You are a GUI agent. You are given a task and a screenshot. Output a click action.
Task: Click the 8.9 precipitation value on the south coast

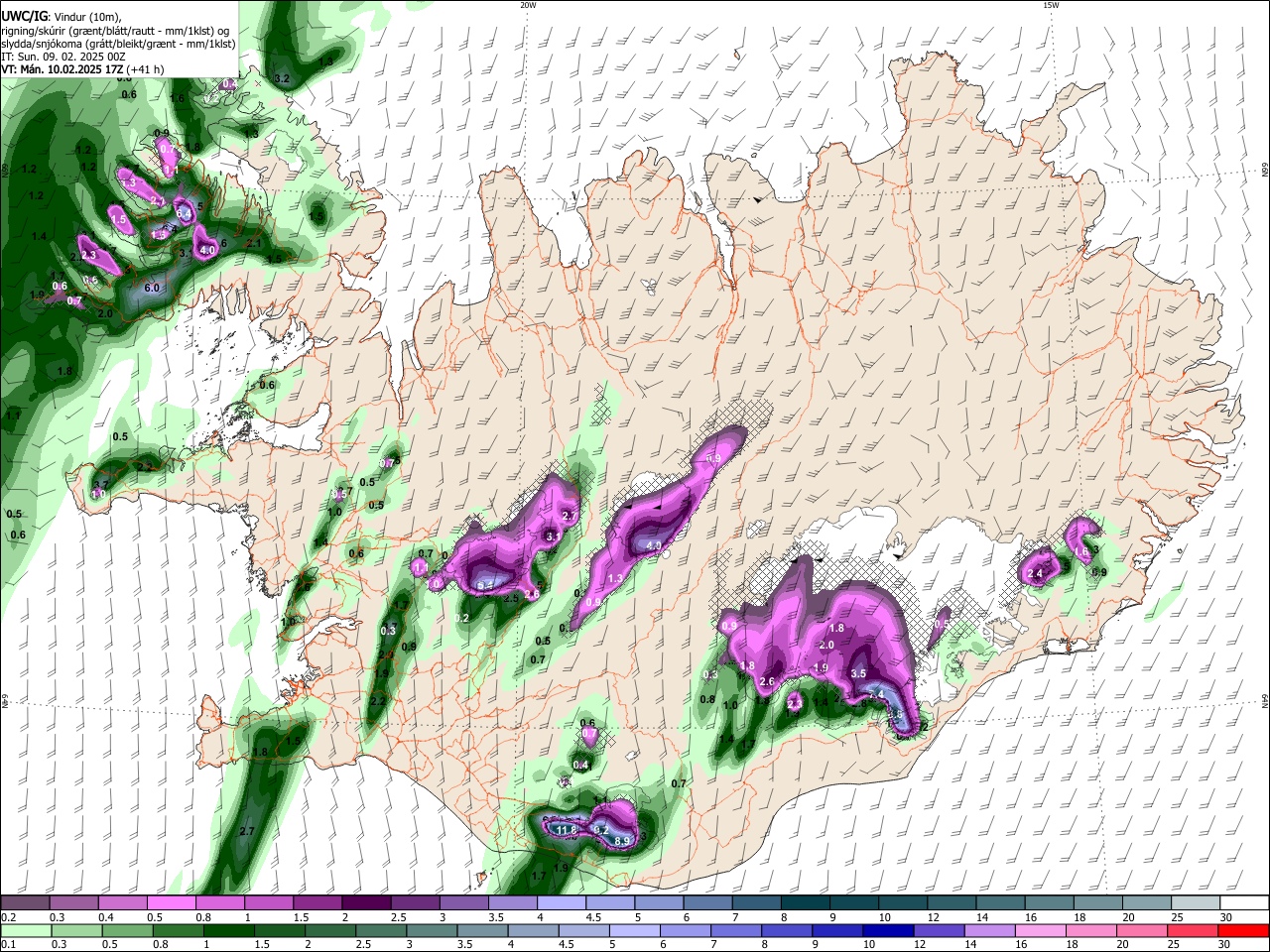tap(622, 841)
